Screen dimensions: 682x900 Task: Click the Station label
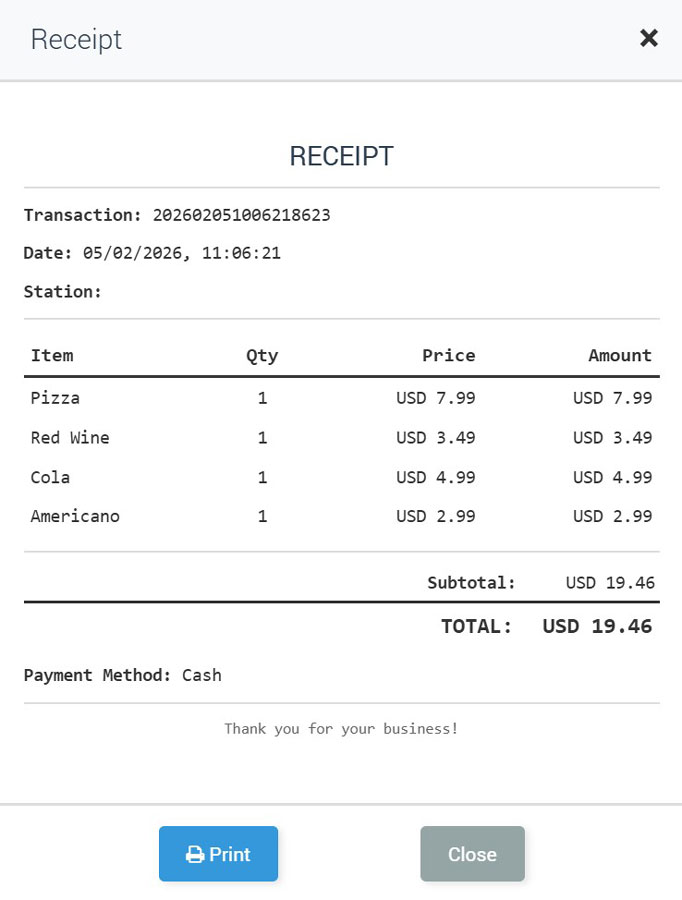tap(63, 292)
